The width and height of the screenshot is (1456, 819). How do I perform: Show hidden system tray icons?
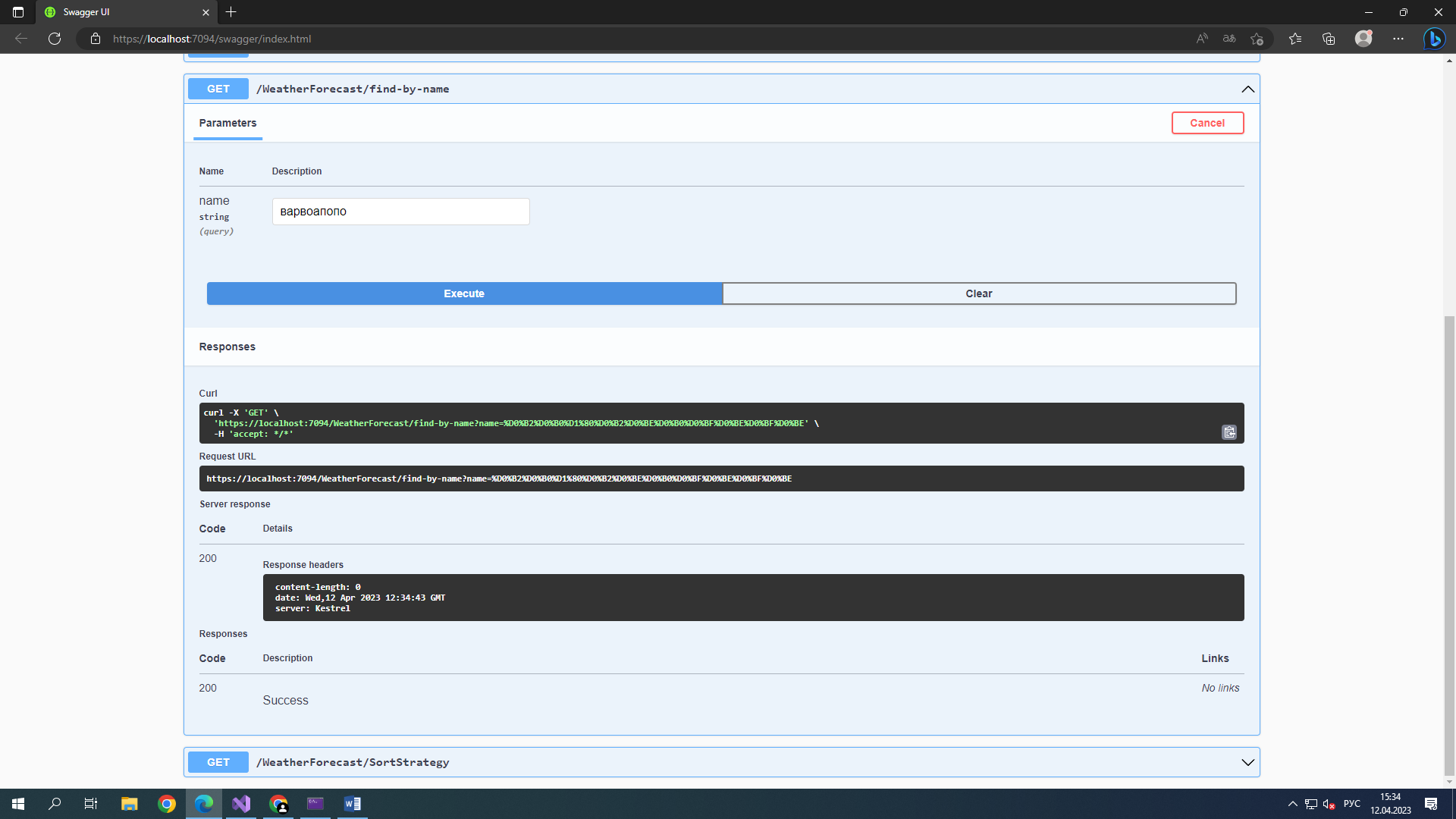(x=1292, y=804)
